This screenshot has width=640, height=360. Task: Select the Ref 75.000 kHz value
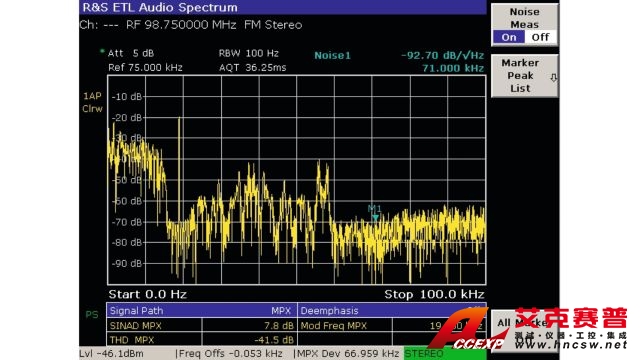coord(145,67)
